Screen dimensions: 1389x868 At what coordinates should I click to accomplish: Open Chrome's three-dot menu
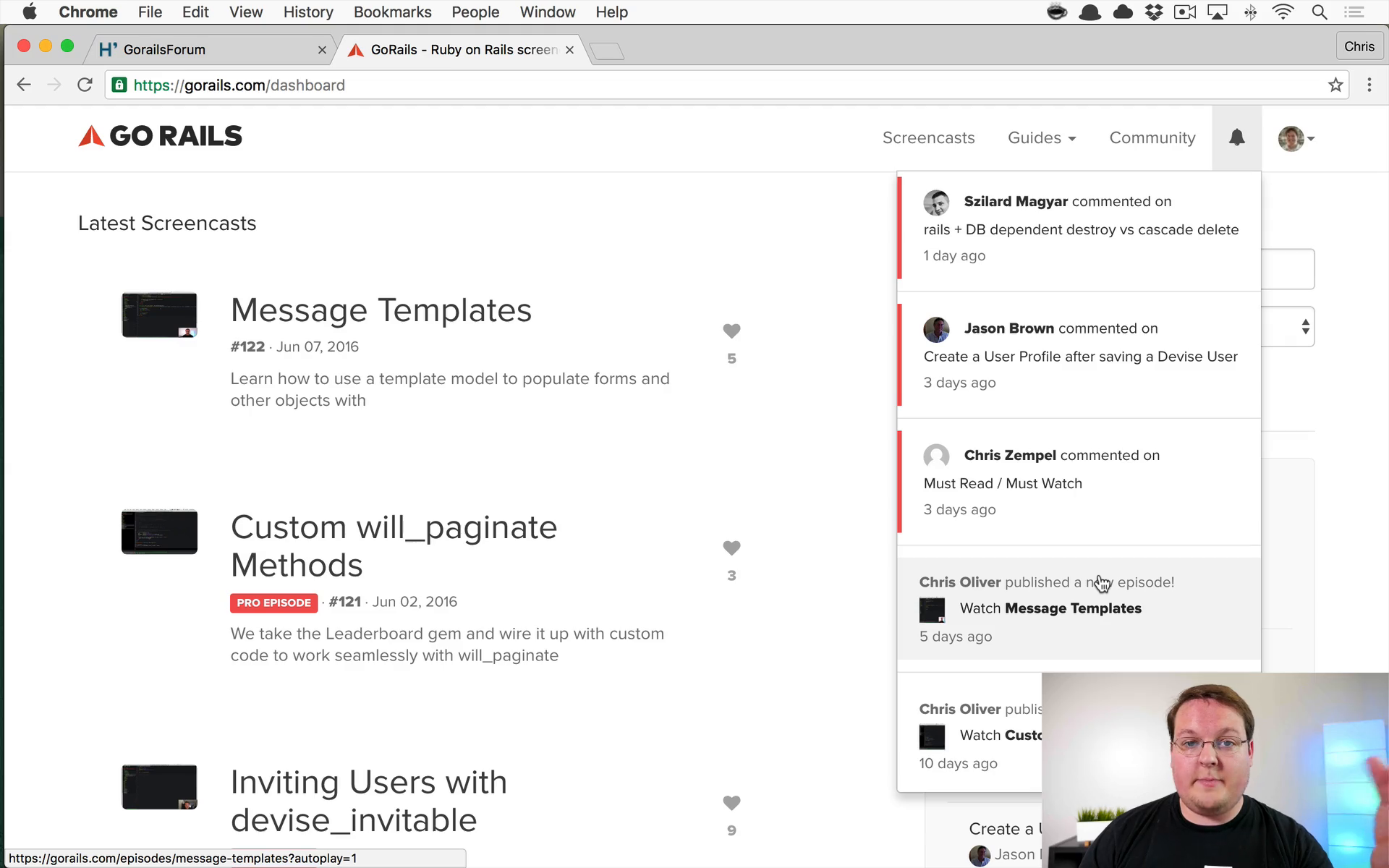point(1369,85)
